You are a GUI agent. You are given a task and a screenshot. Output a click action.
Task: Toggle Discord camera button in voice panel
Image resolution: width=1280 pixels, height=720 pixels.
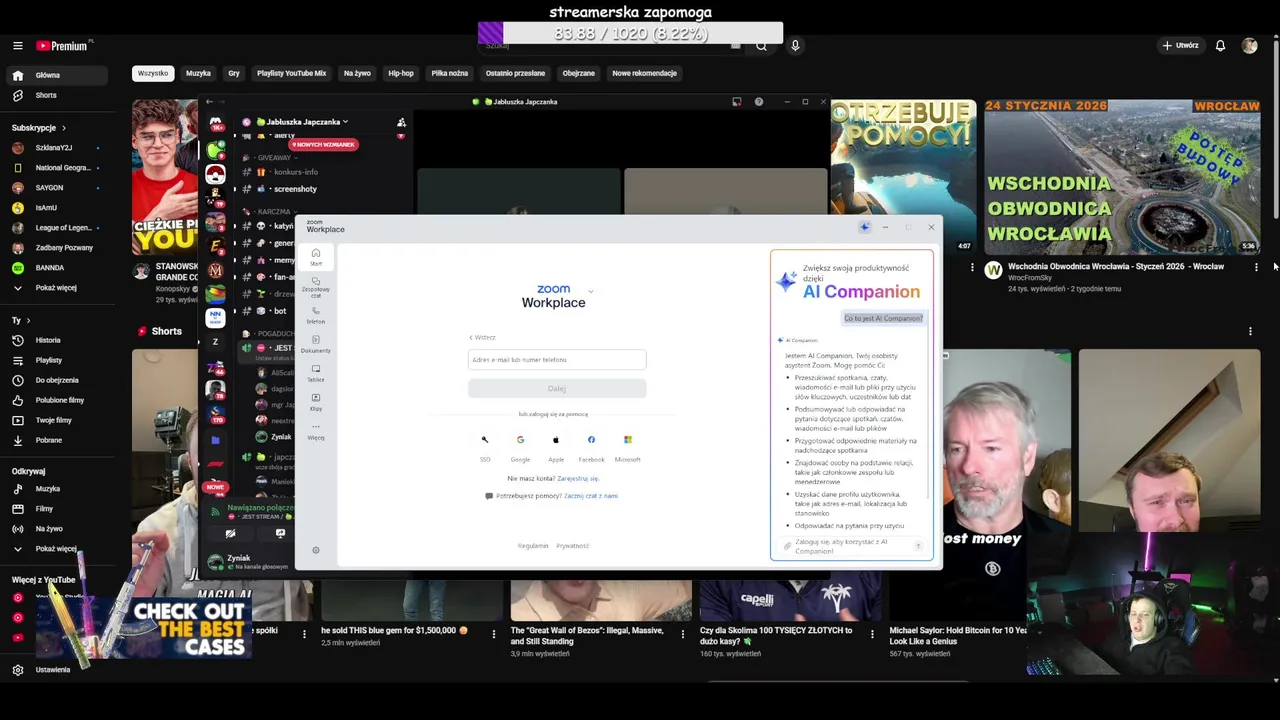pyautogui.click(x=230, y=533)
